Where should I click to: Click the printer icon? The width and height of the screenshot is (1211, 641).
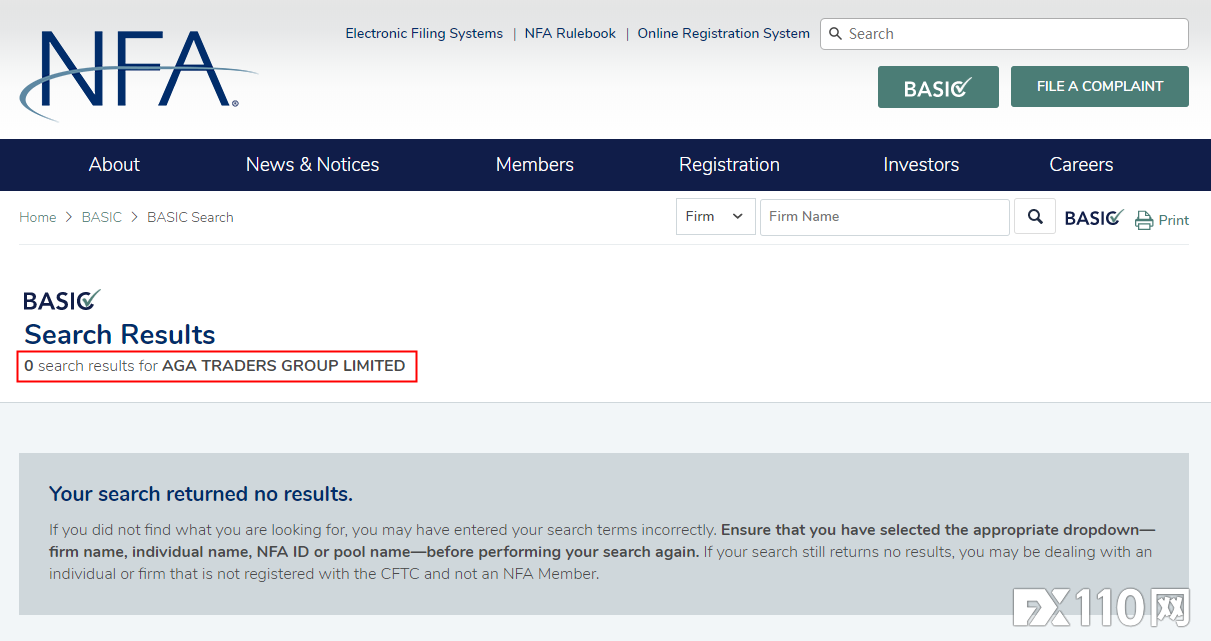coord(1144,220)
